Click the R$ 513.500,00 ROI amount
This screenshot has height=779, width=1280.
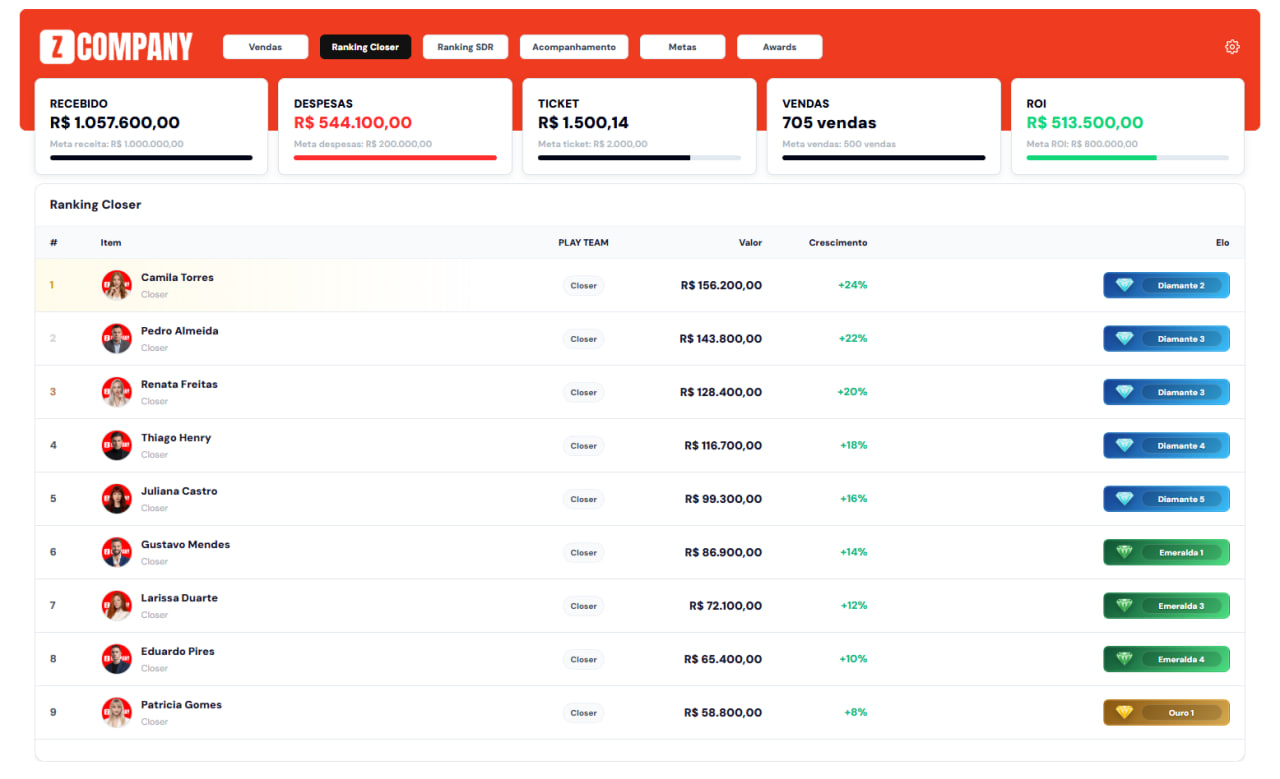coord(1085,123)
